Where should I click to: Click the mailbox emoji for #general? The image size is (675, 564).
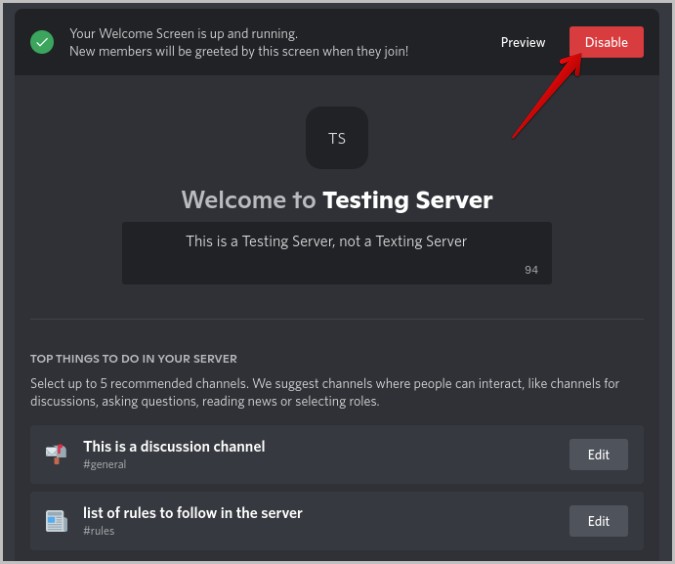click(x=56, y=454)
